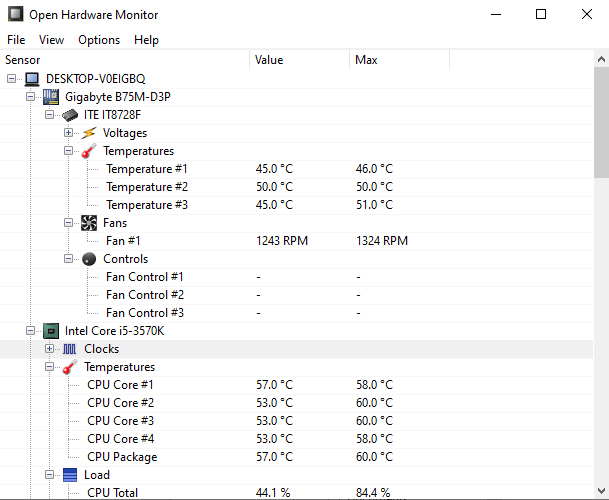Click the thermometer icon under Intel Core i5-3570K
The width and height of the screenshot is (609, 500).
point(70,367)
